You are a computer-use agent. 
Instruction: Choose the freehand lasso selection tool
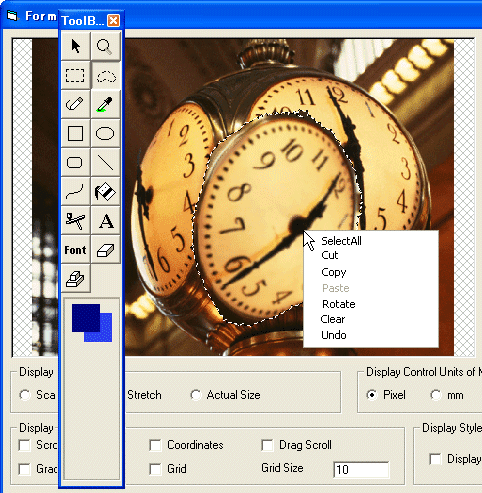105,75
